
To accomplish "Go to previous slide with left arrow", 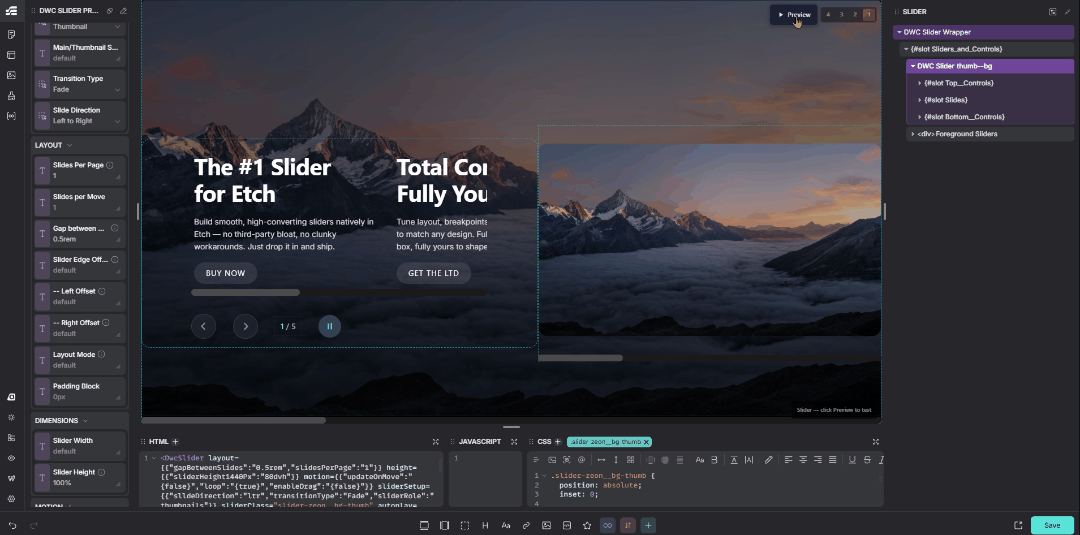I will pyautogui.click(x=203, y=326).
